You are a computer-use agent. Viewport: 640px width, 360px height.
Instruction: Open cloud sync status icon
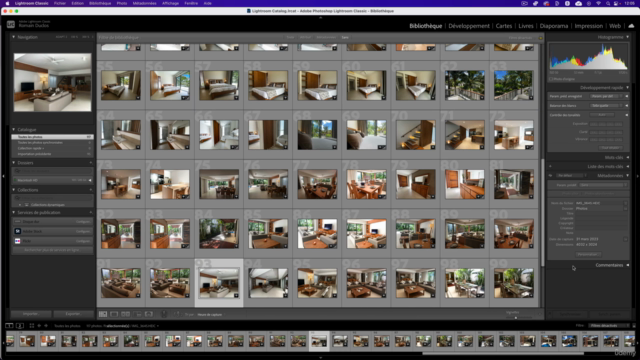pyautogui.click(x=631, y=26)
